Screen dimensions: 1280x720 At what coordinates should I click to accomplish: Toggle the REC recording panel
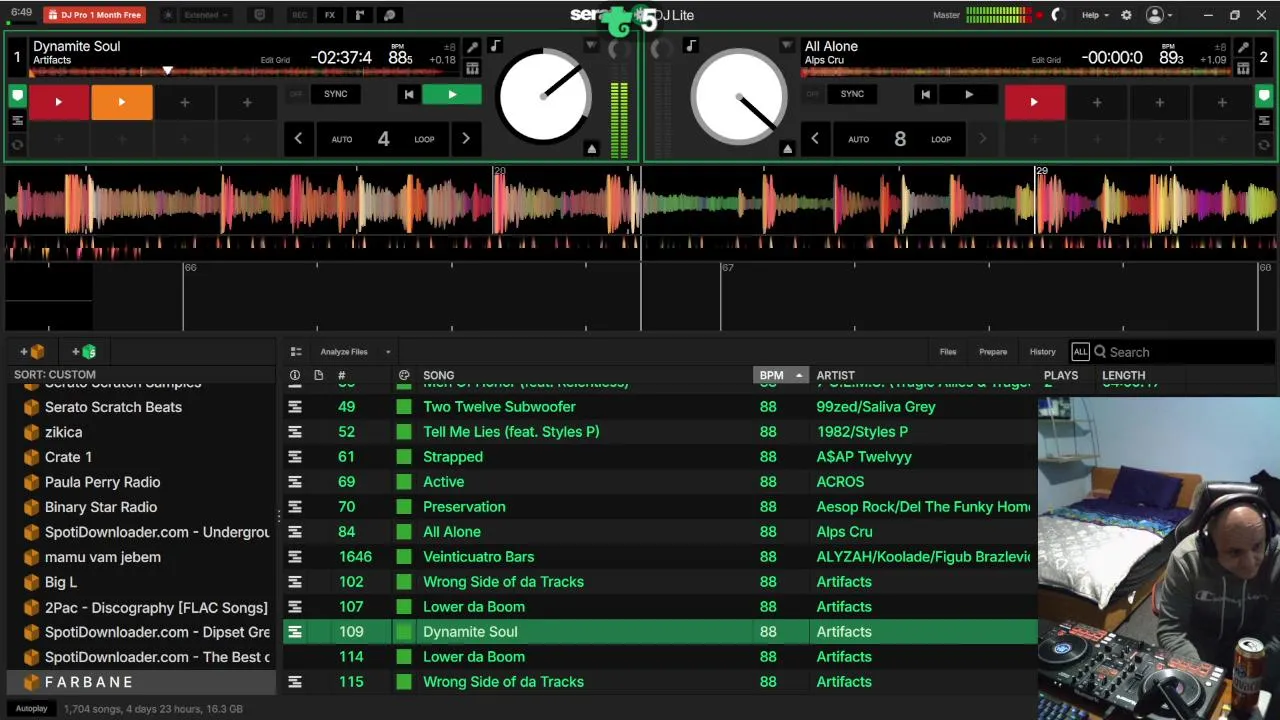(299, 15)
